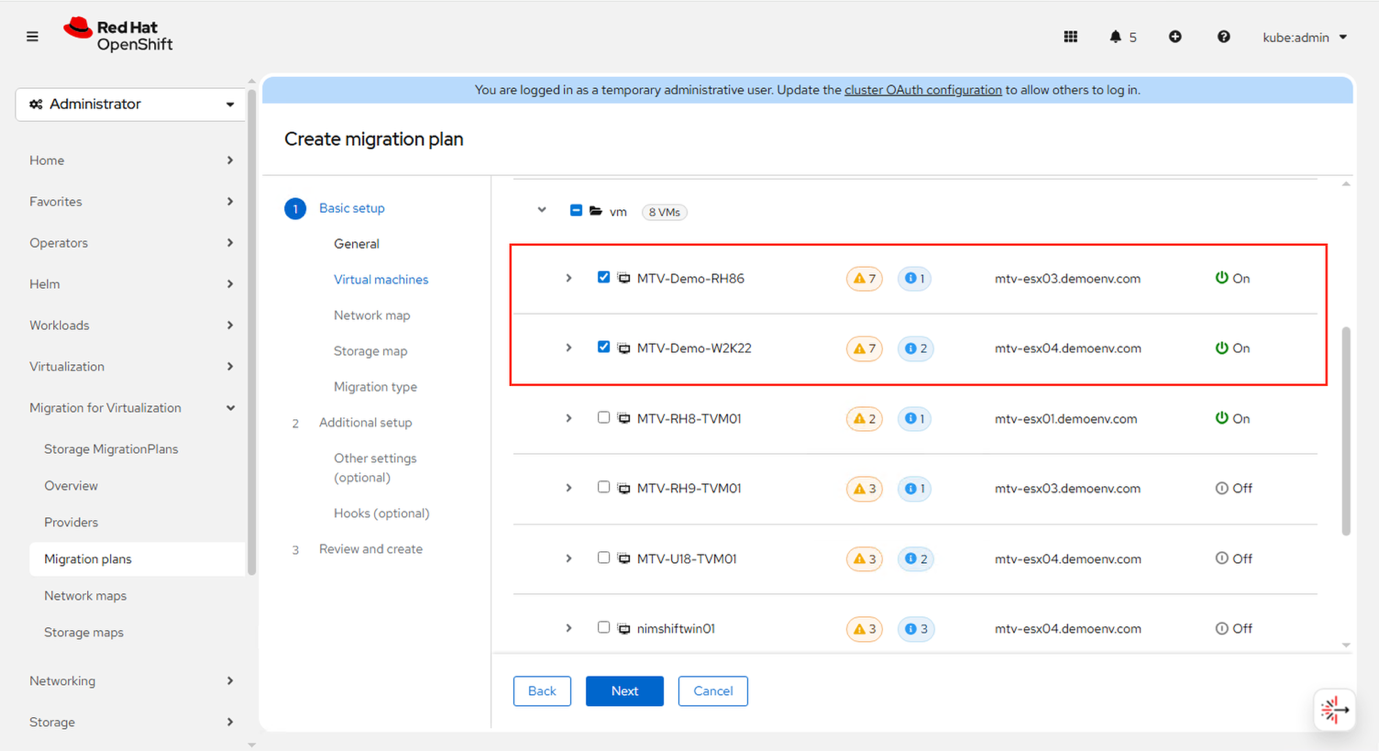Viewport: 1379px width, 751px height.
Task: Collapse the vm folder chevron
Action: (541, 210)
